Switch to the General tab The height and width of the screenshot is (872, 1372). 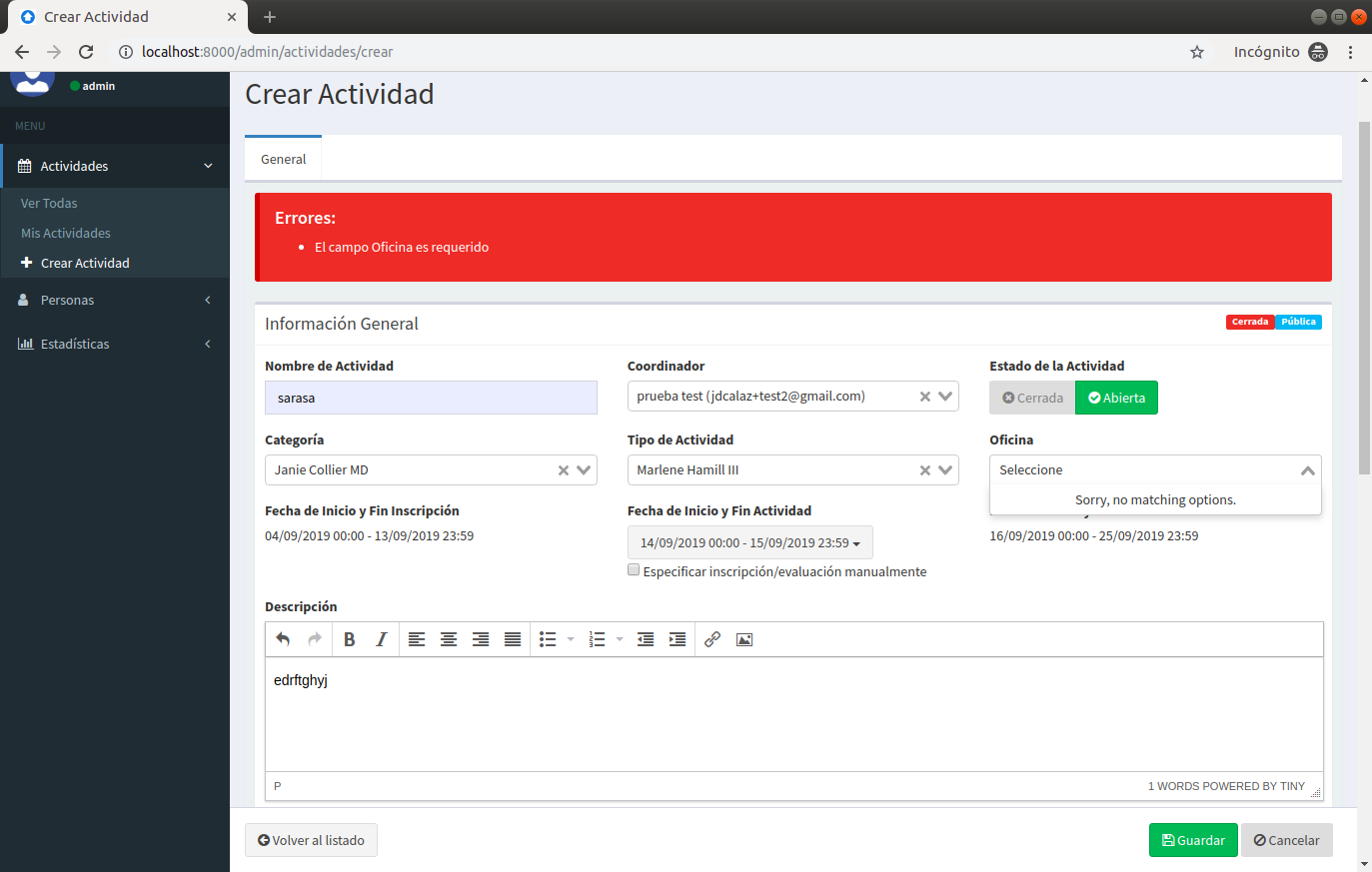[x=283, y=158]
